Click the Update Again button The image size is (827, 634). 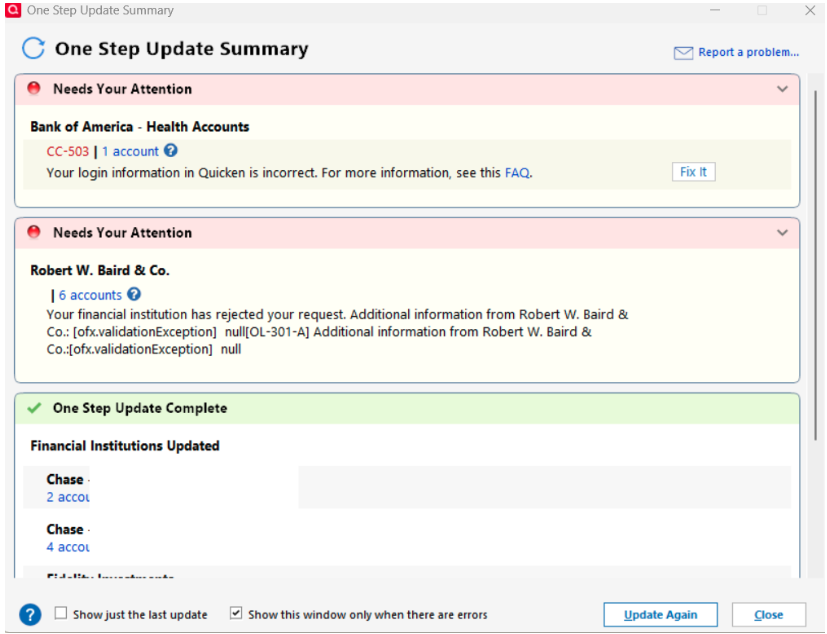click(660, 614)
